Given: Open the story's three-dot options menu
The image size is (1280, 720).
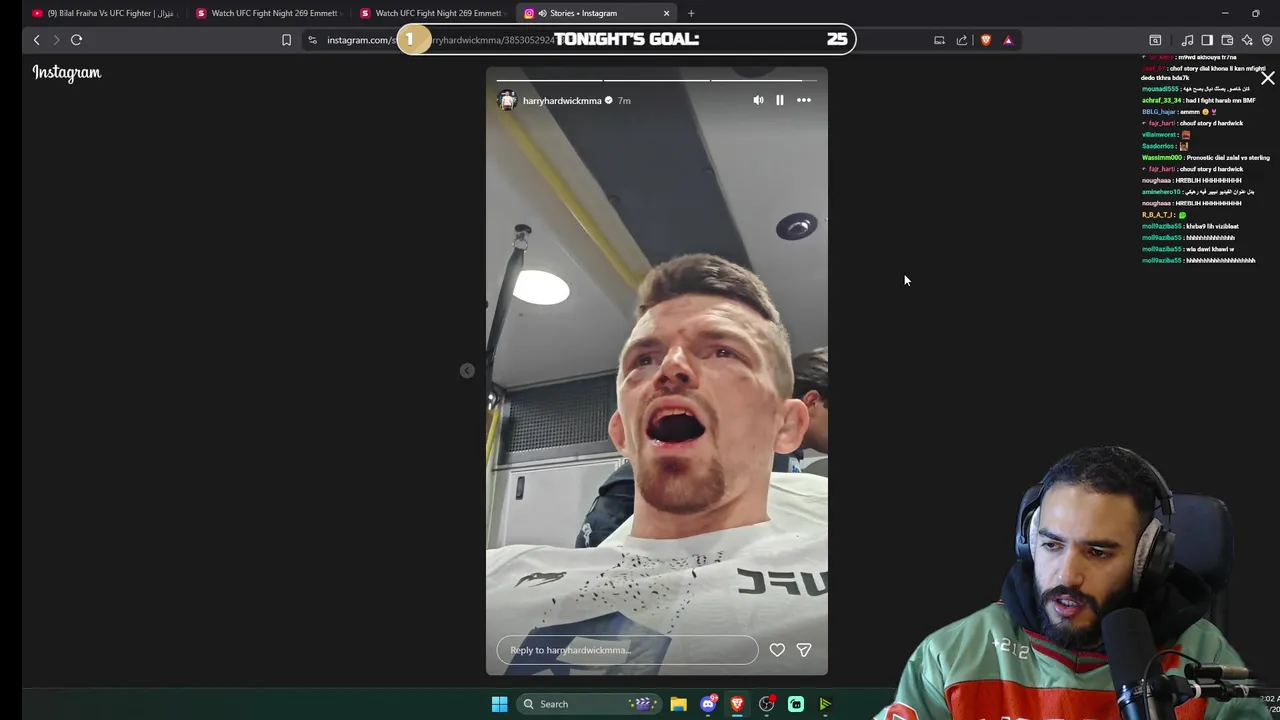Looking at the screenshot, I should point(804,100).
